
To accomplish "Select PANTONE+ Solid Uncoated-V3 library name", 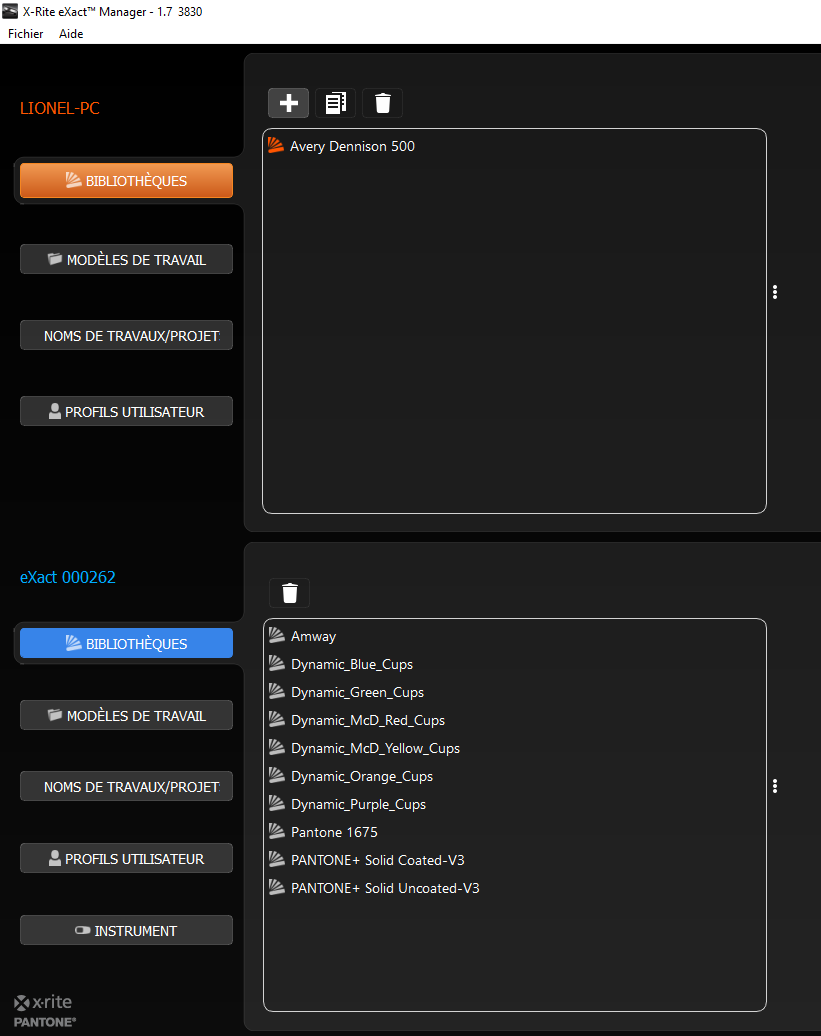I will tap(385, 888).
